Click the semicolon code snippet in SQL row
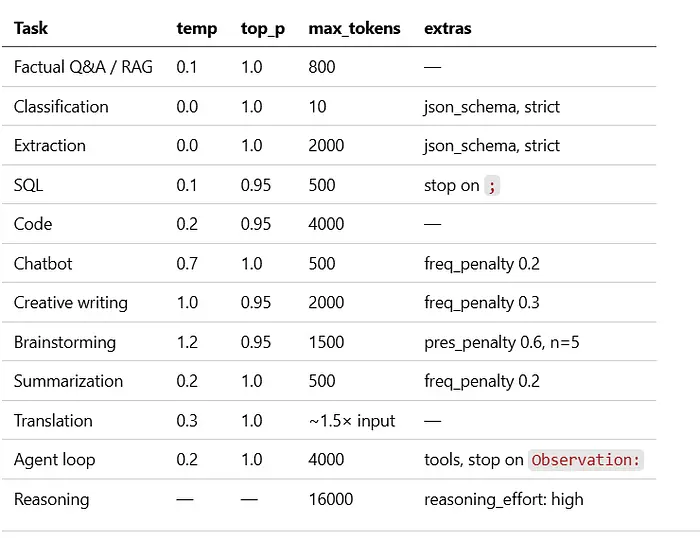Viewport: 700px width, 538px height. pyautogui.click(x=491, y=185)
